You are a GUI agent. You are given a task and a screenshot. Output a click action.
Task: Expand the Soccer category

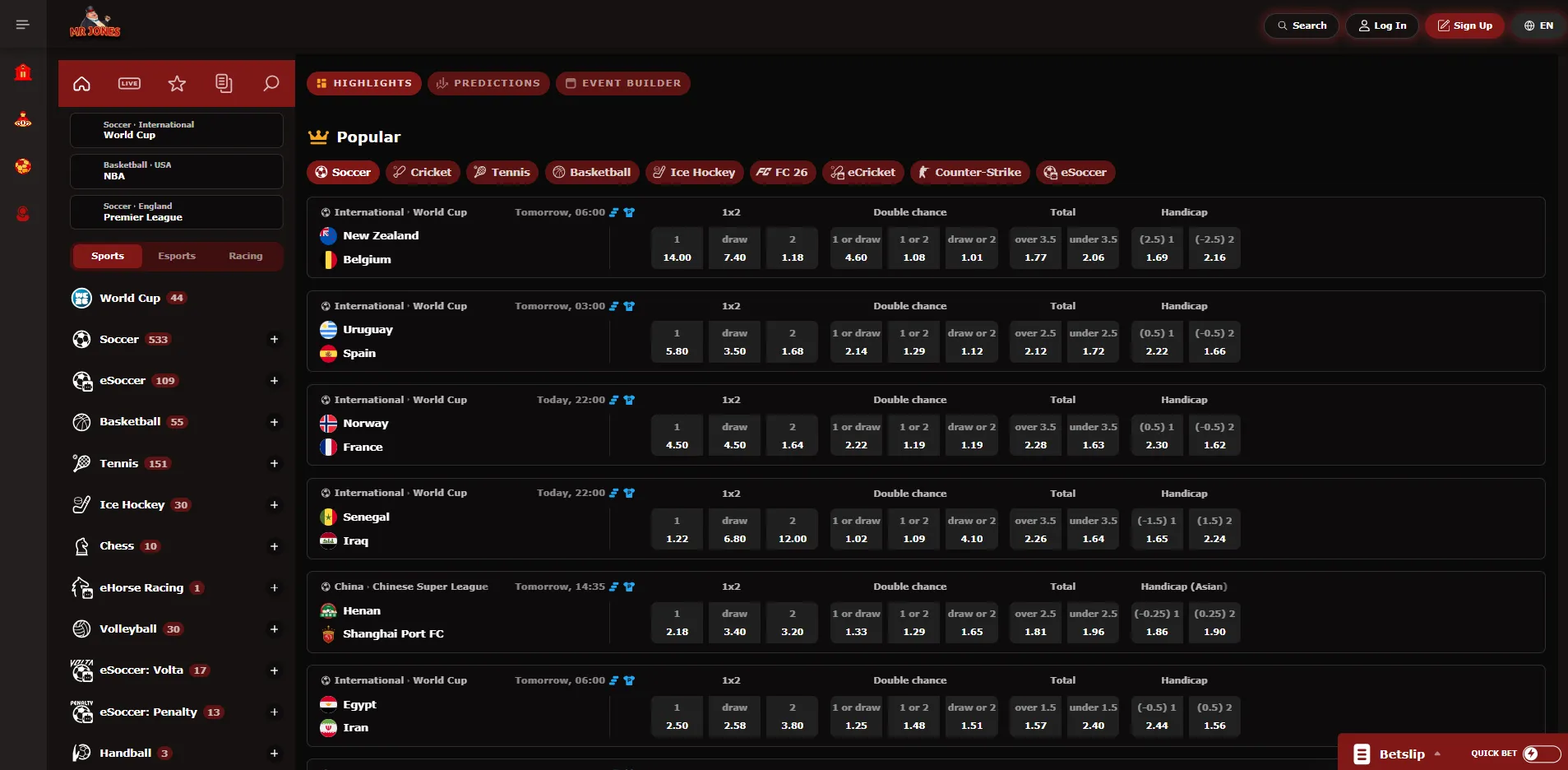pos(274,339)
